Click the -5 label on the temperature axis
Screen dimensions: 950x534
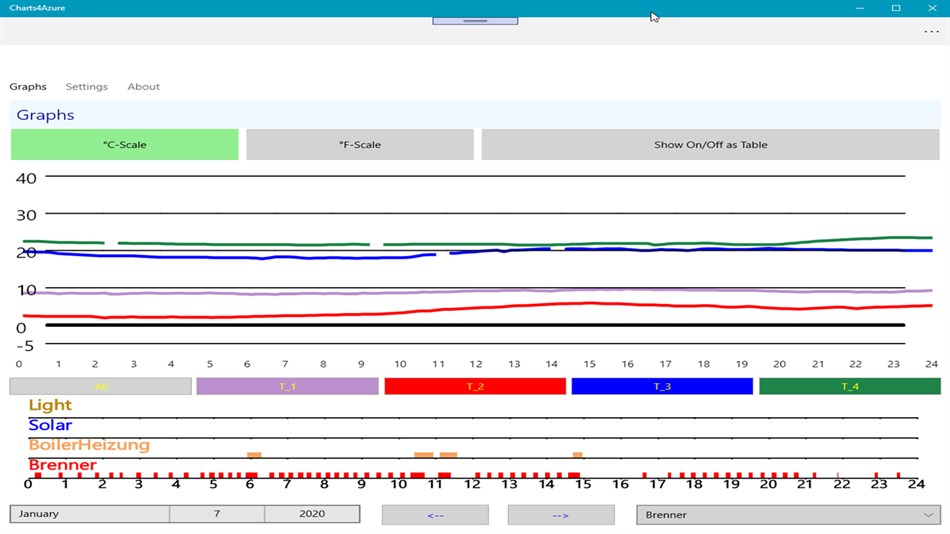point(25,345)
